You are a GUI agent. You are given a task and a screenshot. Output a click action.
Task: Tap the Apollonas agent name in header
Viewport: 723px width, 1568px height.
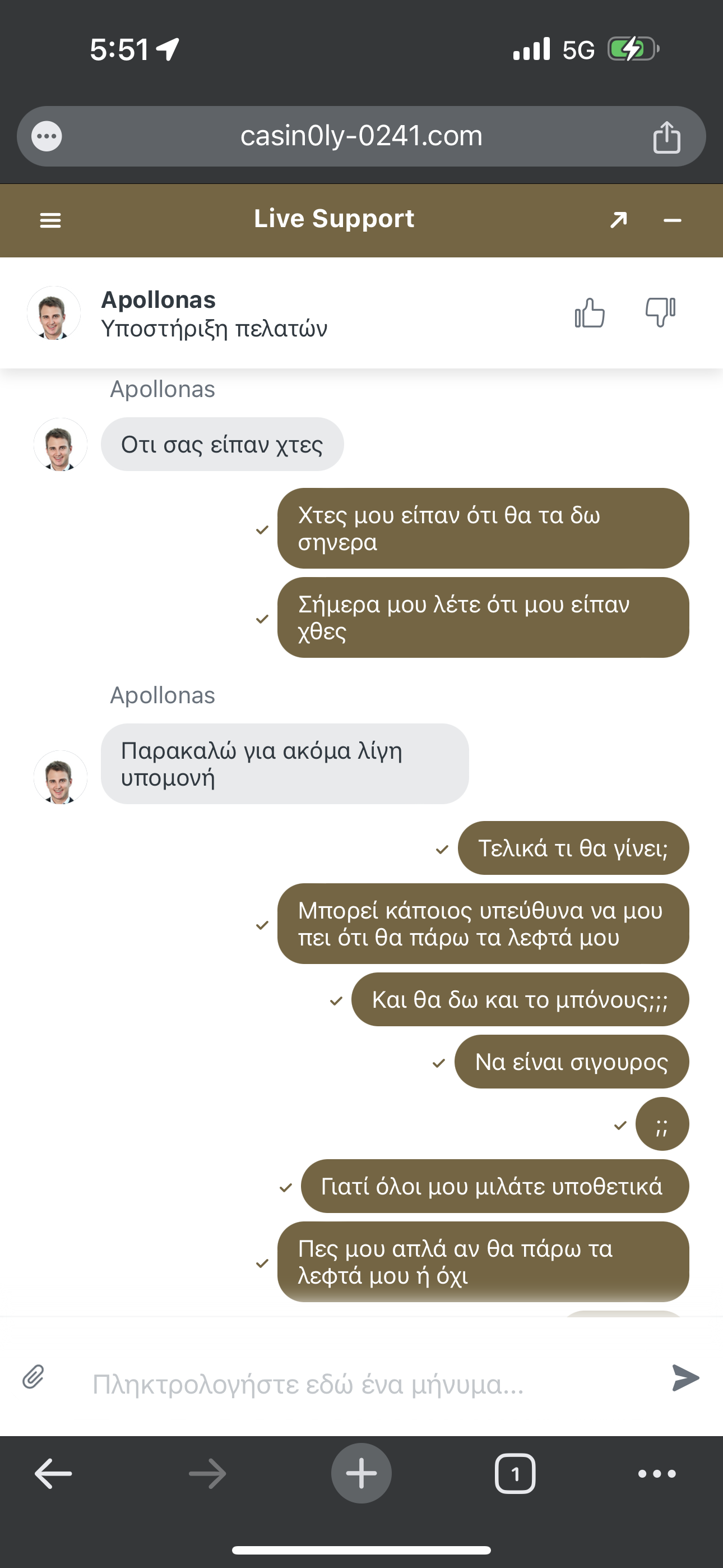pyautogui.click(x=158, y=299)
